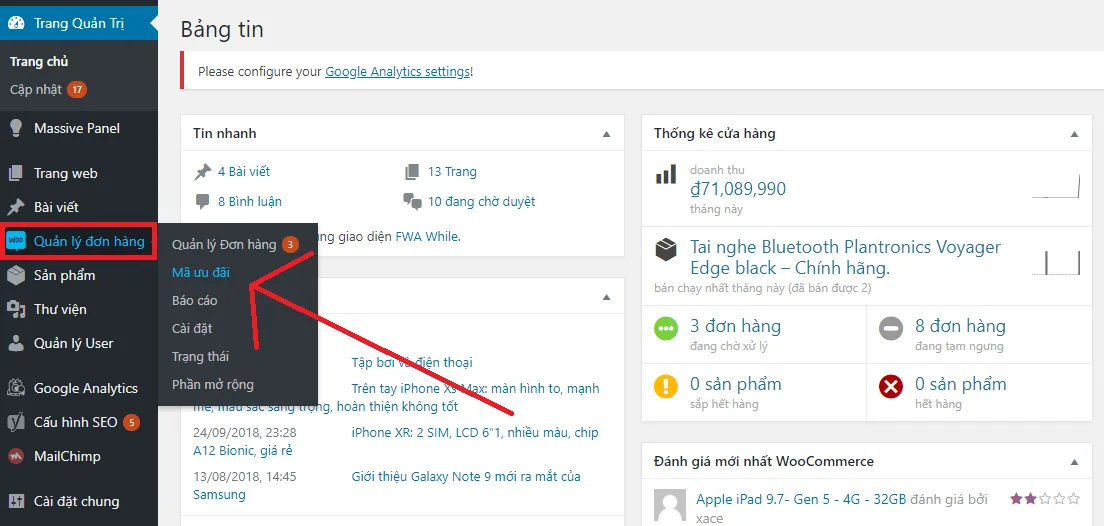Click the Trang Quản Trị dashboard icon

[x=16, y=23]
